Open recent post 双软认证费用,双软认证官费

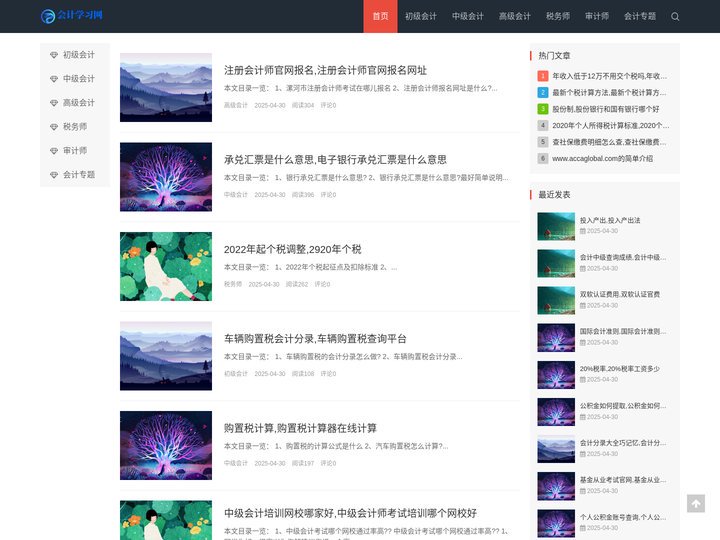pyautogui.click(x=620, y=294)
